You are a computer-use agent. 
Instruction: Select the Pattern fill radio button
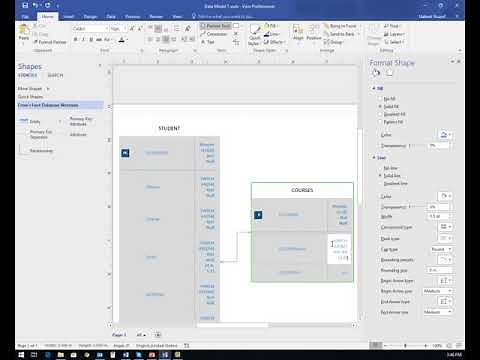pos(380,122)
